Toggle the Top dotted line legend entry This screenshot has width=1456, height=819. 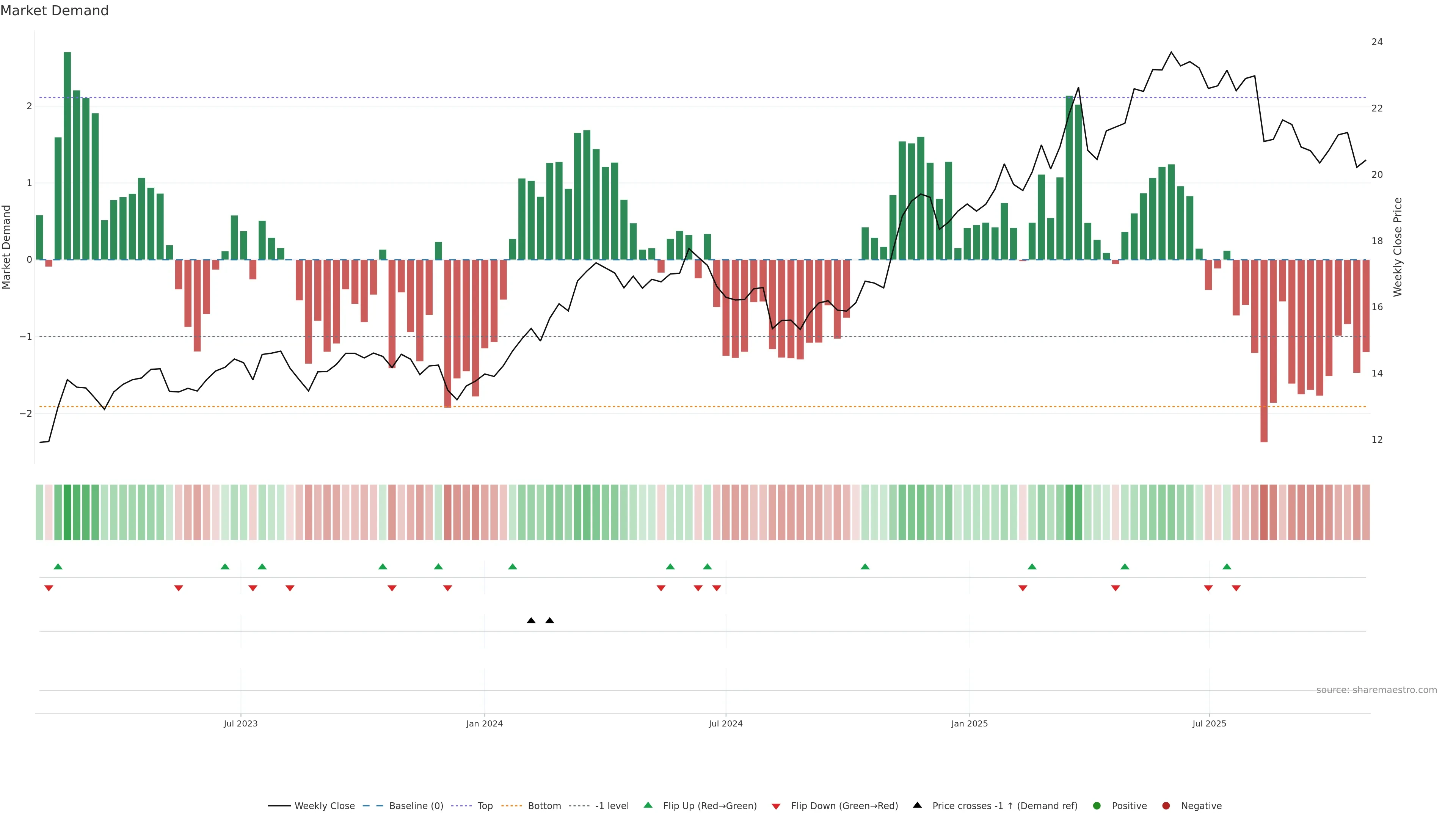(485, 805)
